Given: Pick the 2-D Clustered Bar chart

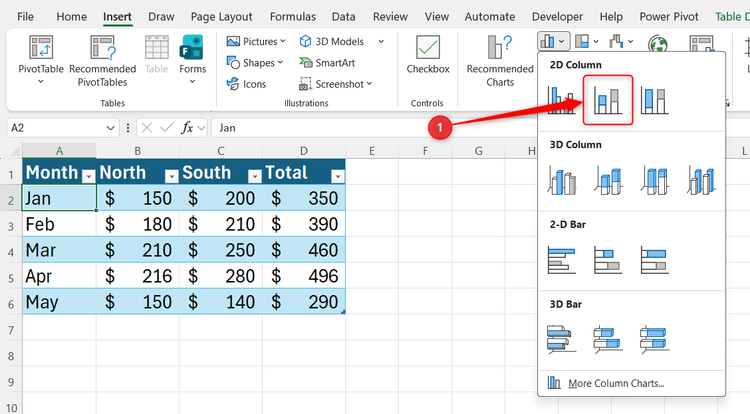Looking at the screenshot, I should coord(562,260).
